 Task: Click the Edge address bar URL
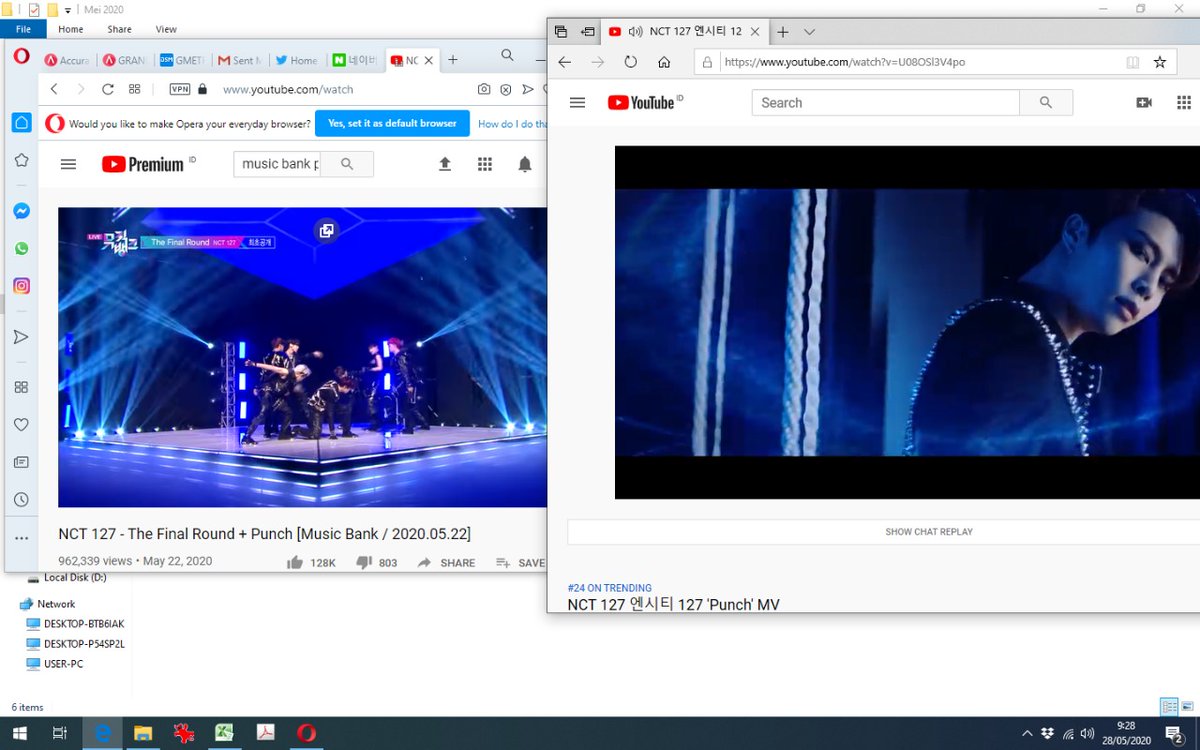coord(845,62)
